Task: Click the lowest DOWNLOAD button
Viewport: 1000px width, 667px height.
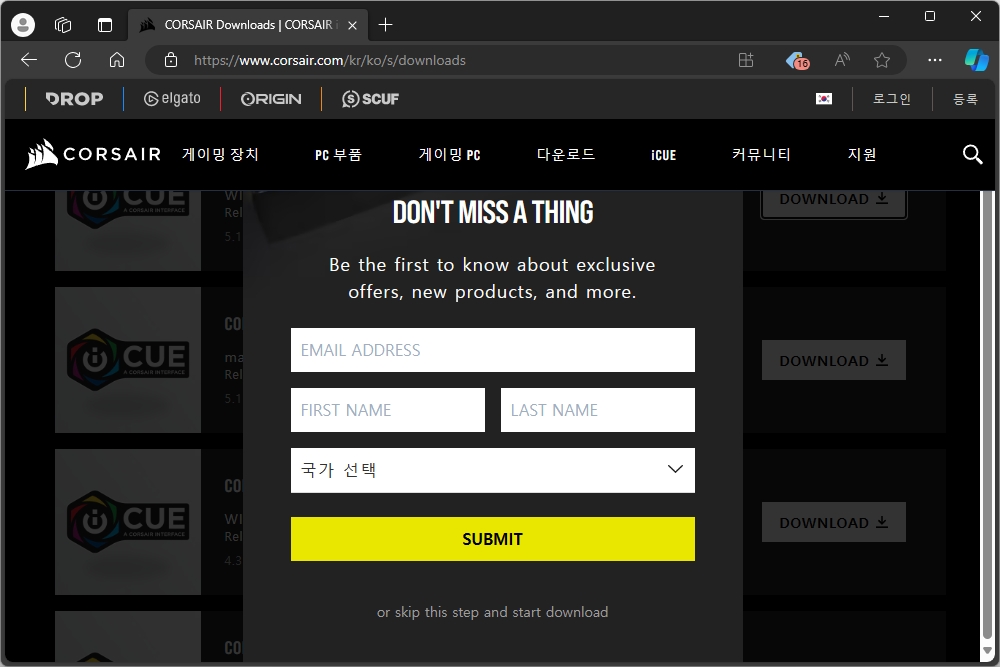Action: (834, 522)
